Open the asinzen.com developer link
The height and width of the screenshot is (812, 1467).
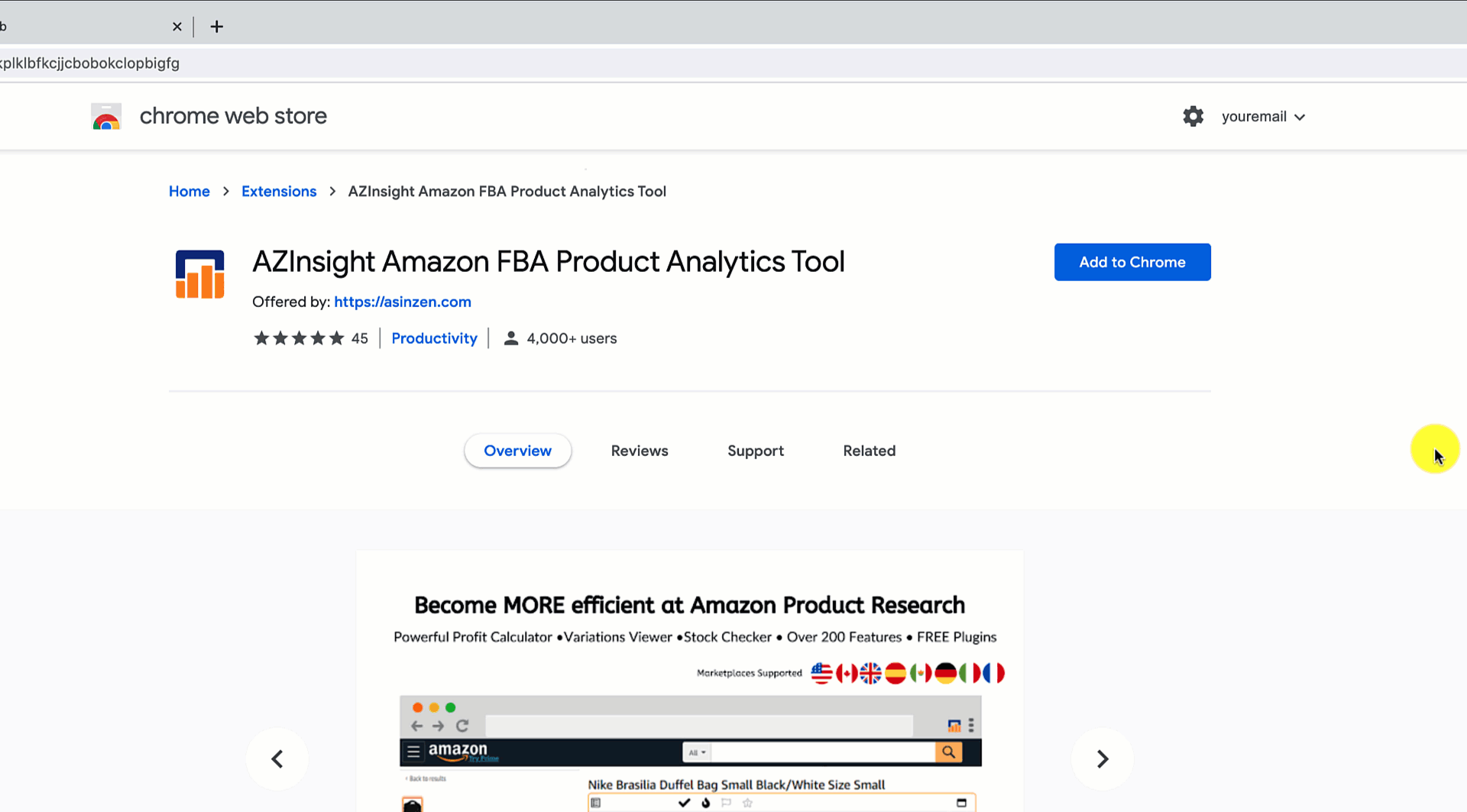(403, 302)
